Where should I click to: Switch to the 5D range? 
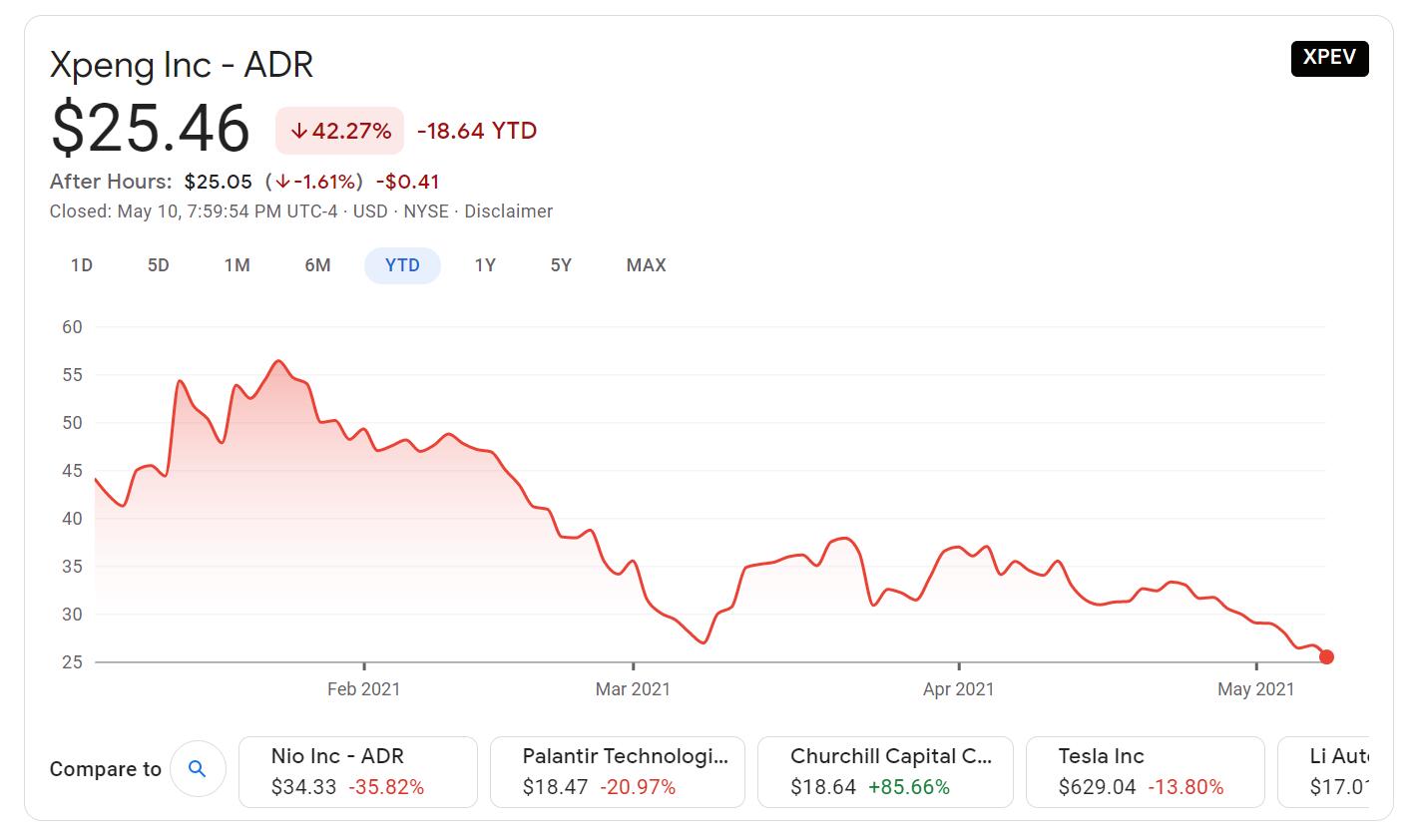158,265
